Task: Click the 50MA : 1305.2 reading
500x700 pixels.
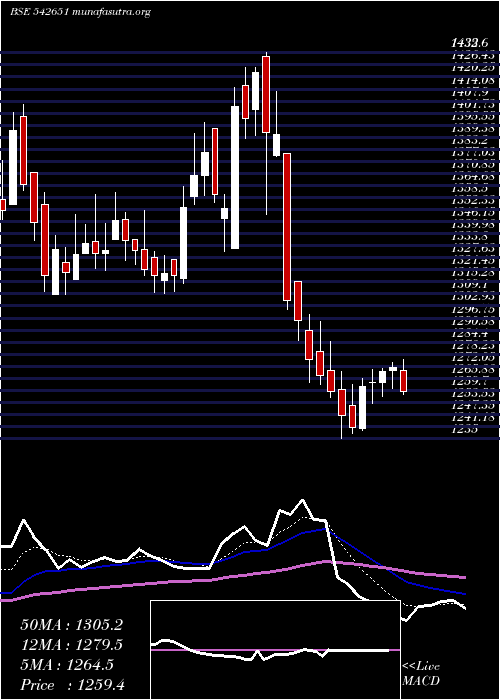Action: (71, 625)
